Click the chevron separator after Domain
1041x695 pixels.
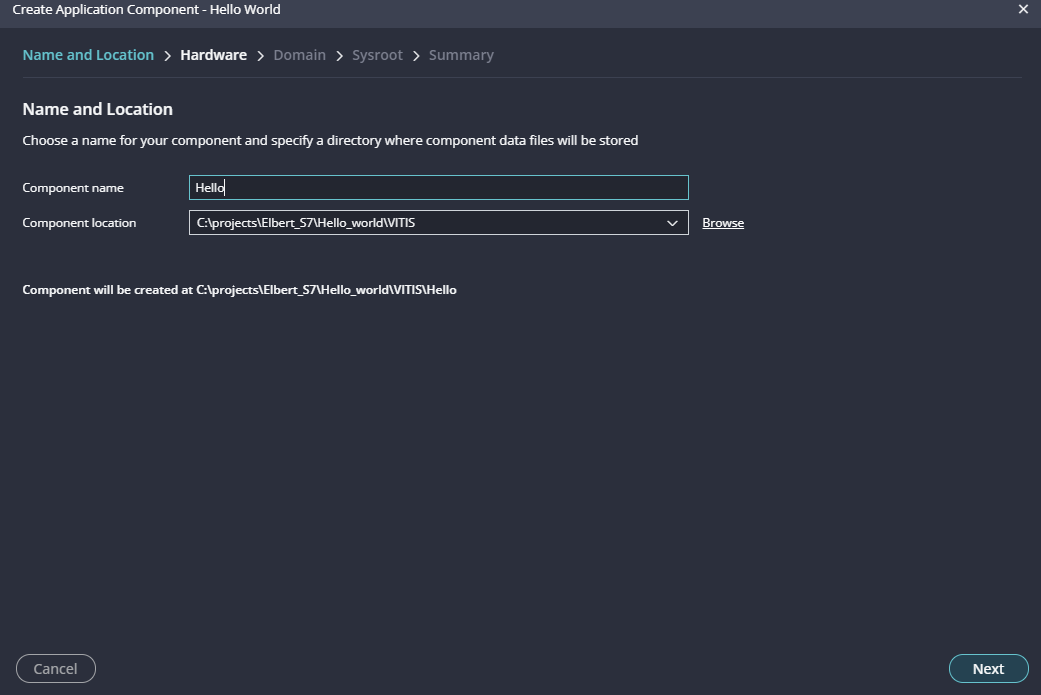(x=339, y=56)
